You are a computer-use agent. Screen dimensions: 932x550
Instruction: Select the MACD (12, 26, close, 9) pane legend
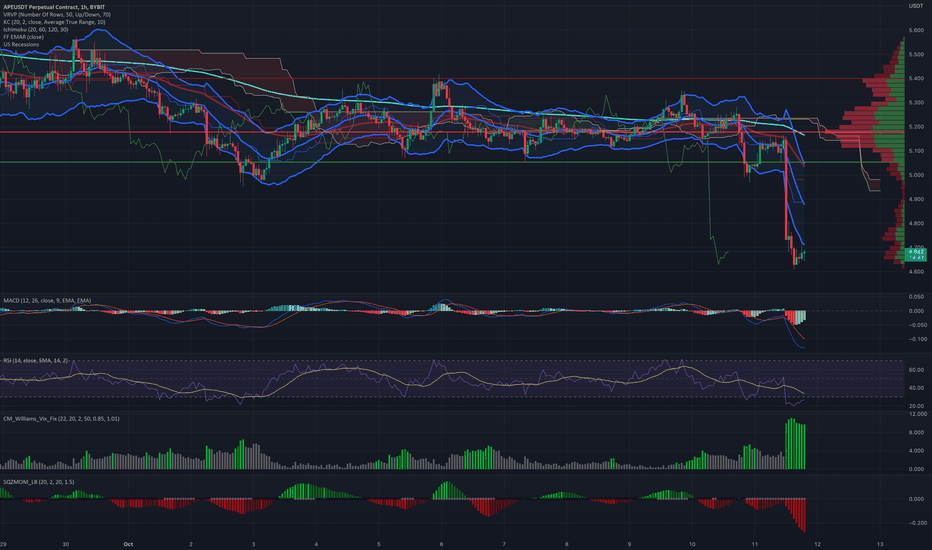pyautogui.click(x=47, y=301)
